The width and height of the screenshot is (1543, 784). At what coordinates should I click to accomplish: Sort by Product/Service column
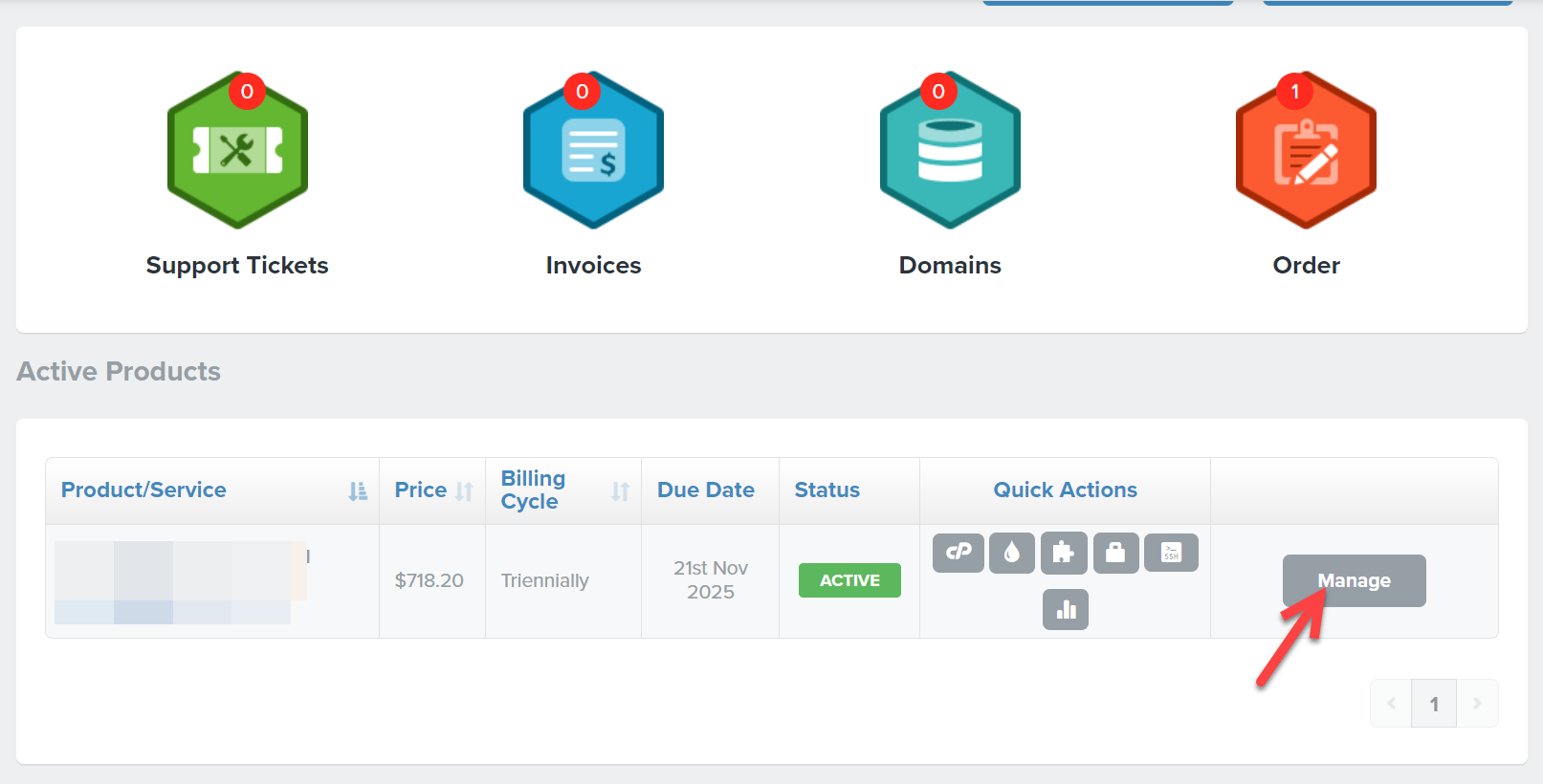[x=212, y=490]
